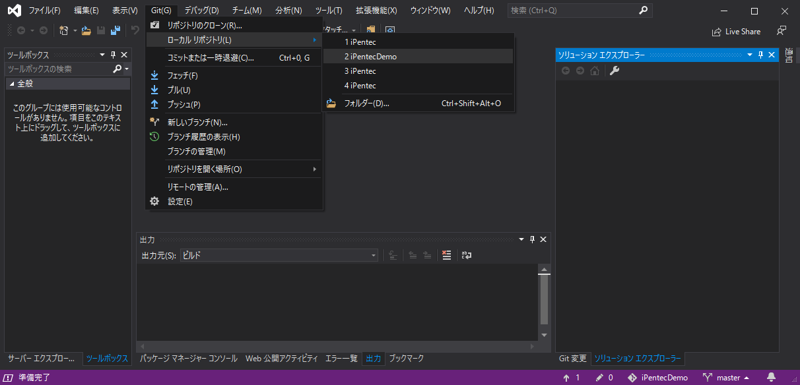Select リモートの管理 menu item
The width and height of the screenshot is (800, 385).
click(234, 187)
